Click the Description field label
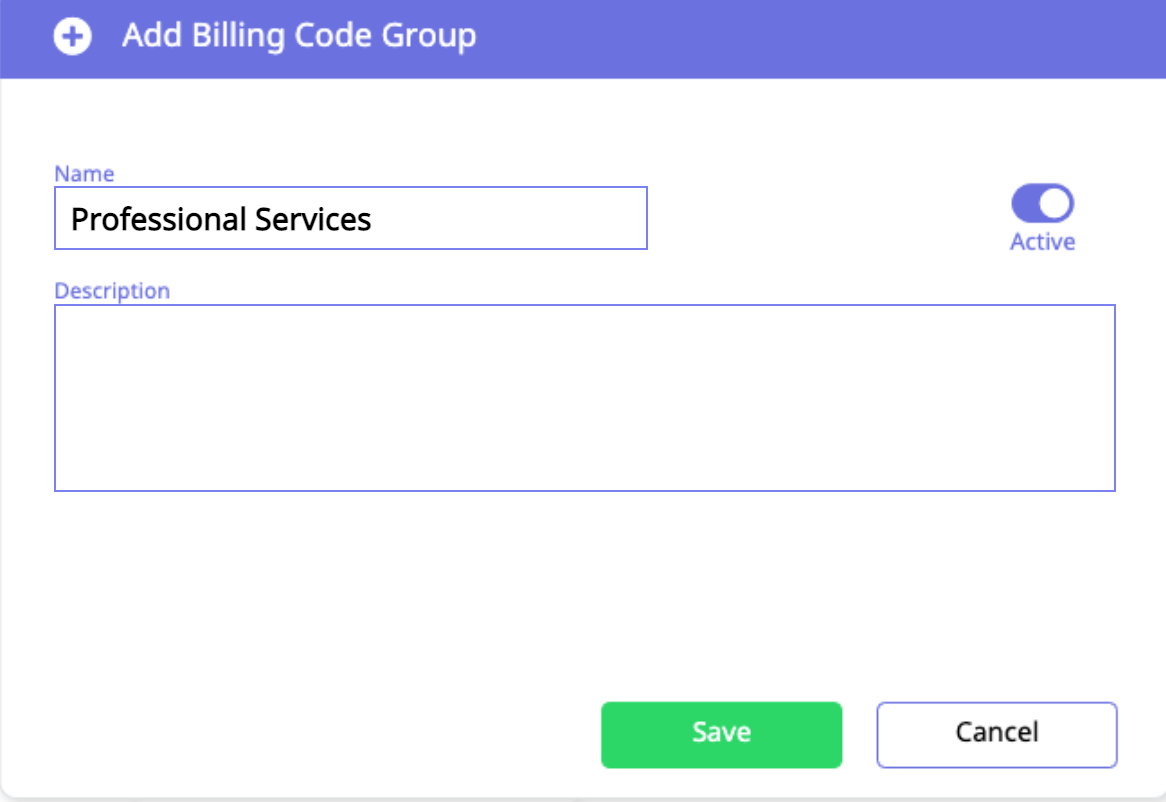This screenshot has width=1166, height=802. (x=112, y=291)
